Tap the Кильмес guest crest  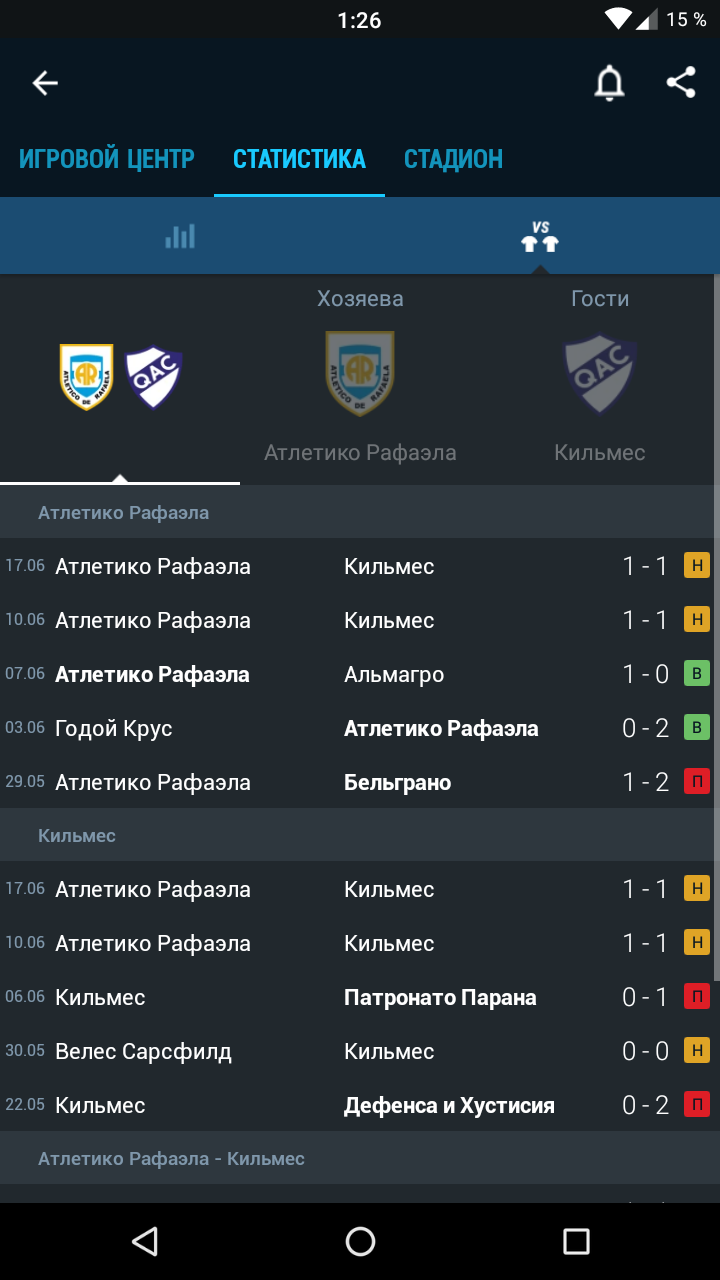point(600,374)
